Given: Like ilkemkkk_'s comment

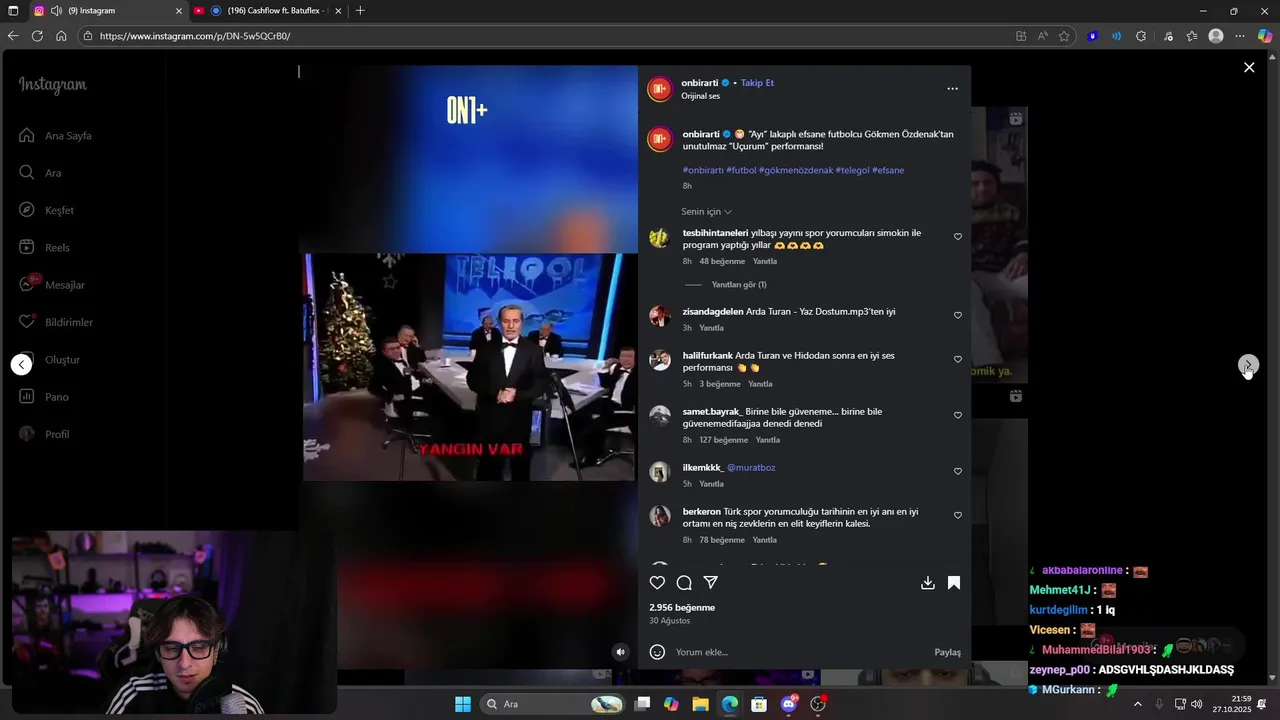Looking at the screenshot, I should click(x=958, y=471).
